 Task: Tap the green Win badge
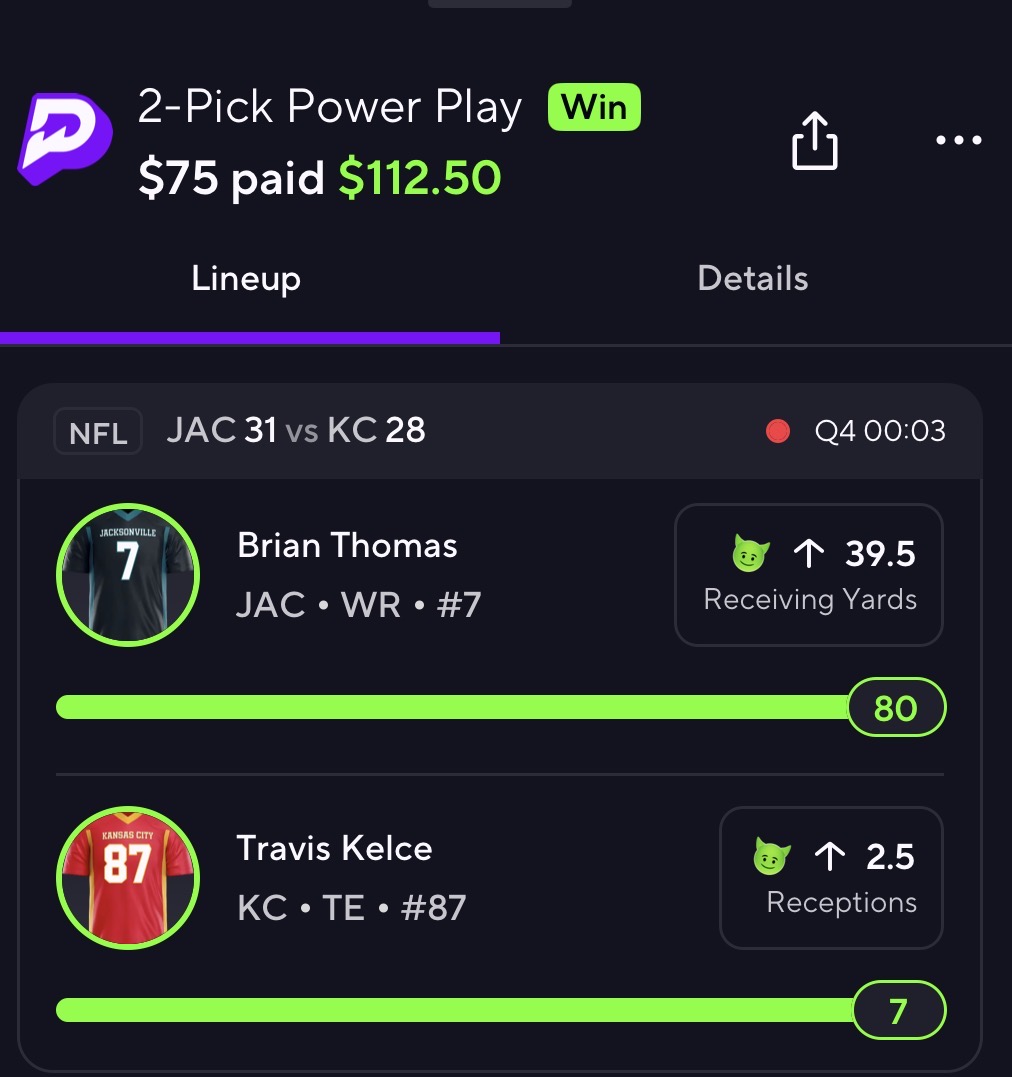[x=594, y=107]
